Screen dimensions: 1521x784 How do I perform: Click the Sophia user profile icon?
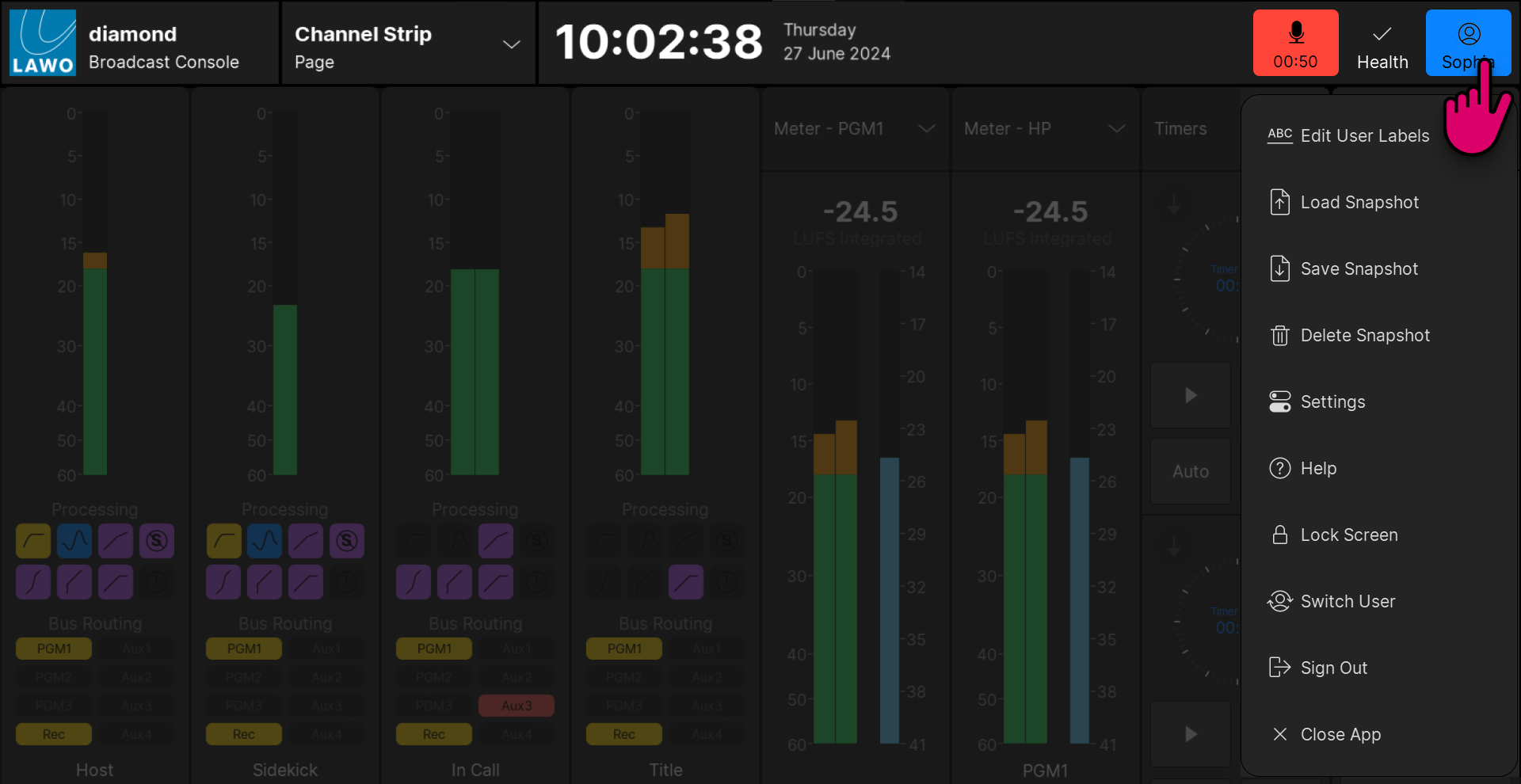point(1468,34)
